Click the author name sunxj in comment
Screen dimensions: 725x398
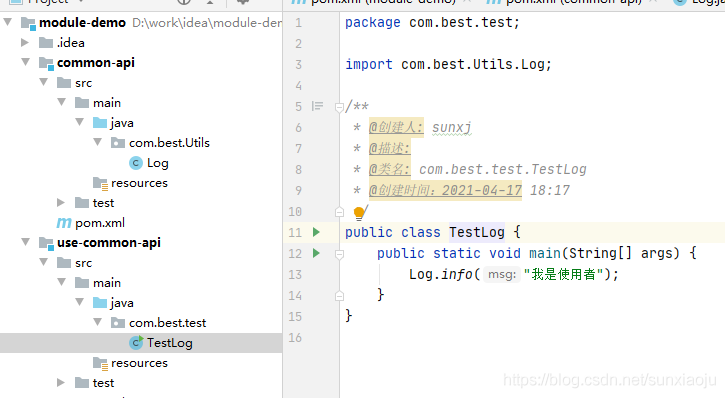point(452,127)
